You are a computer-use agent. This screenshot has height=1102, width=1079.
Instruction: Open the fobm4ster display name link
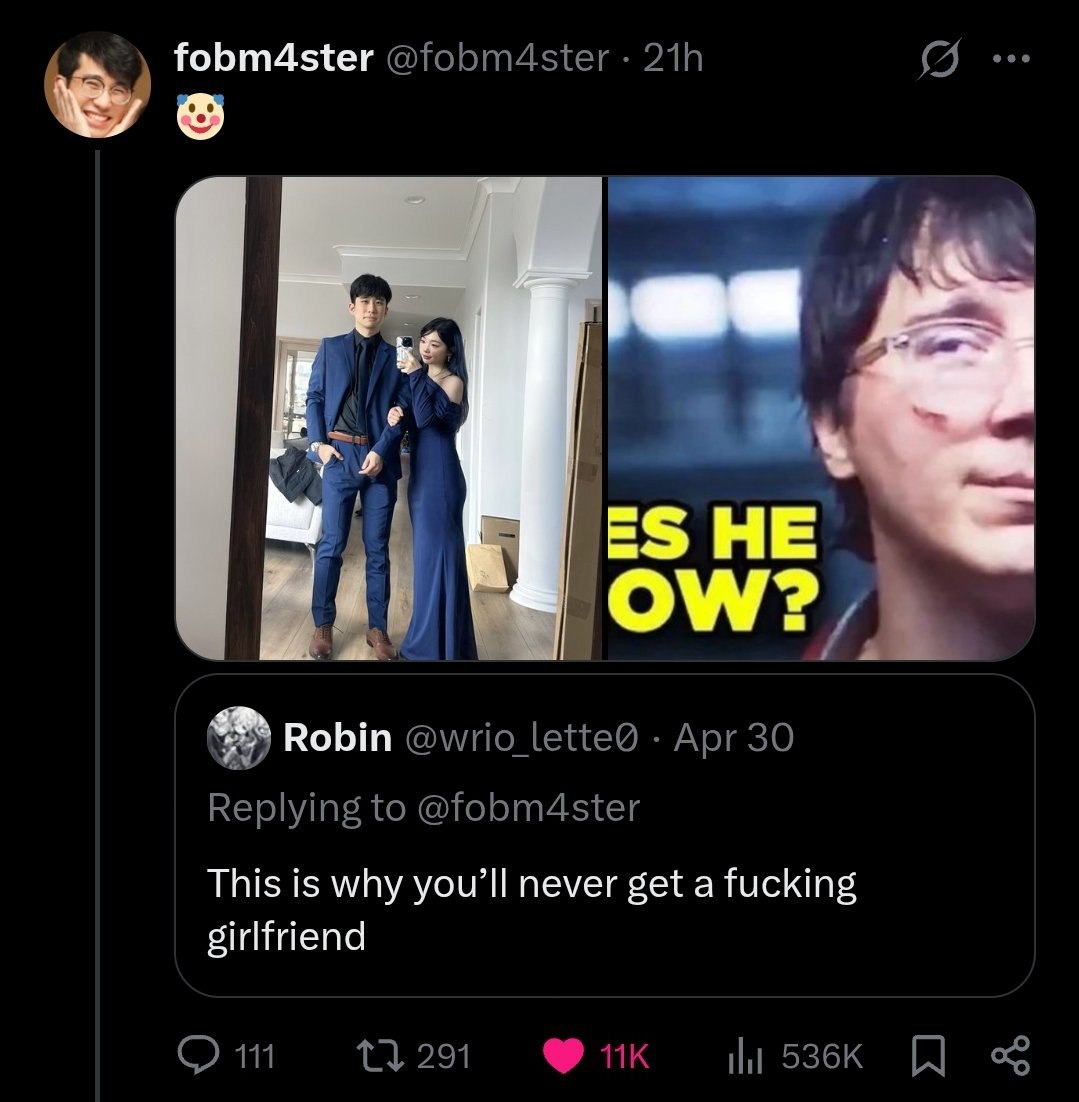coord(273,58)
